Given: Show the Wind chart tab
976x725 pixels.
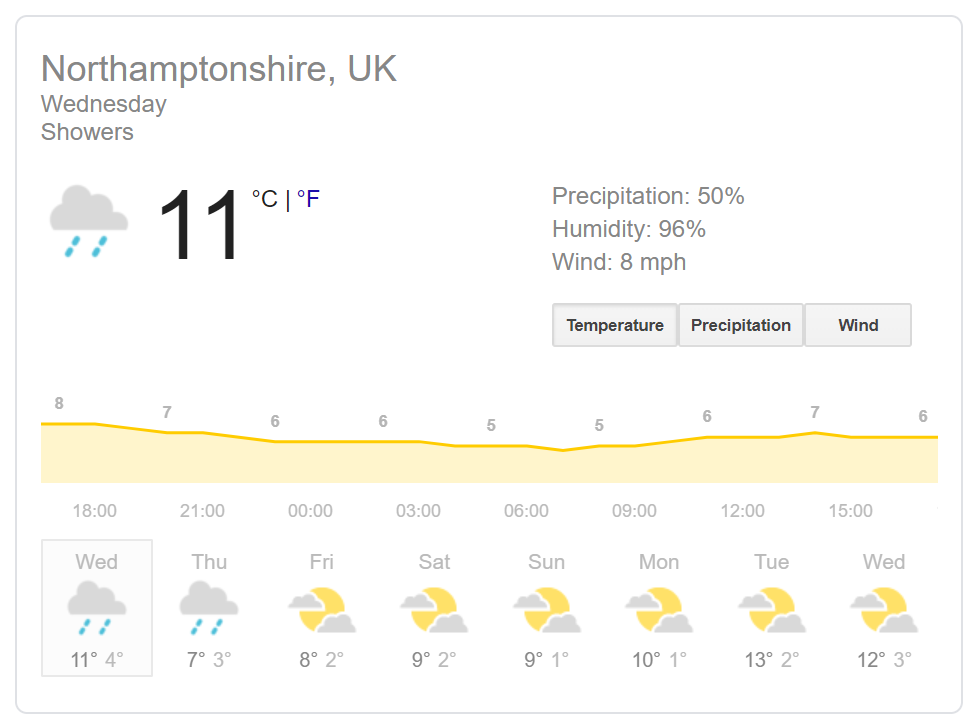Looking at the screenshot, I should pyautogui.click(x=858, y=325).
